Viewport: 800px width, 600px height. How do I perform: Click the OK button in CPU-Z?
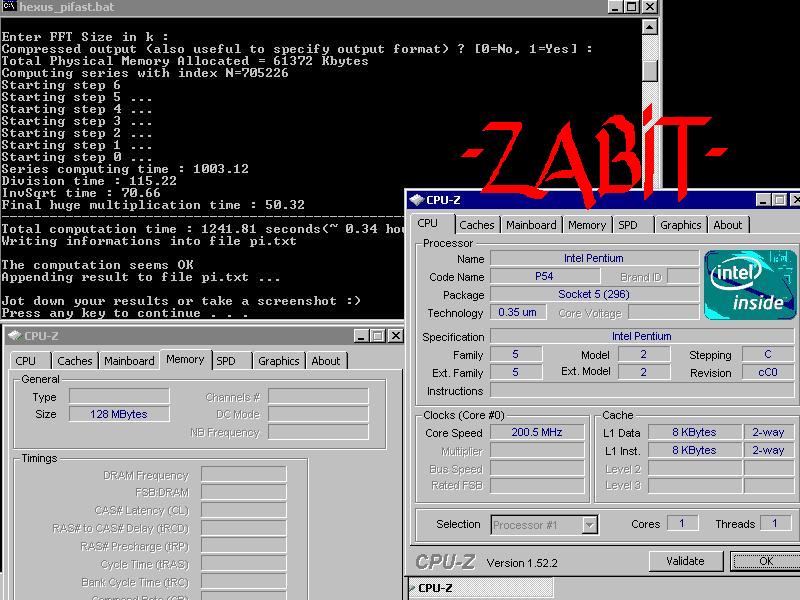tap(766, 561)
